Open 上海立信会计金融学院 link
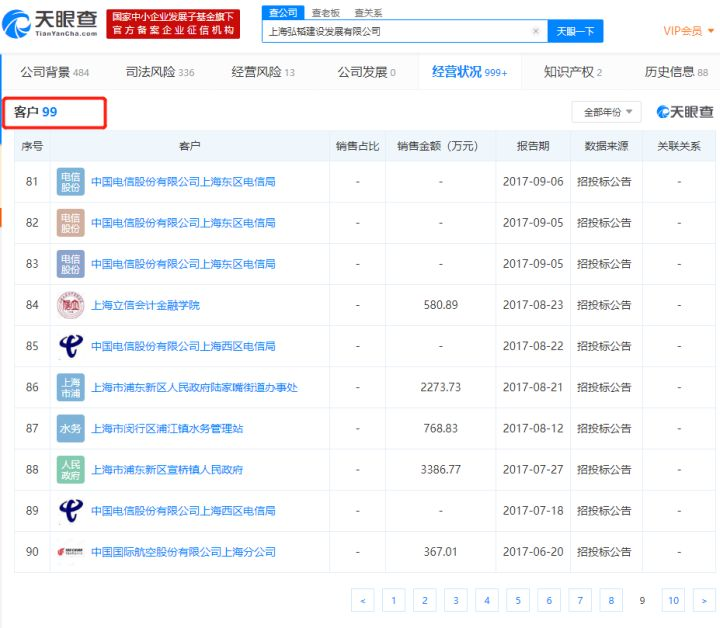 click(x=145, y=305)
